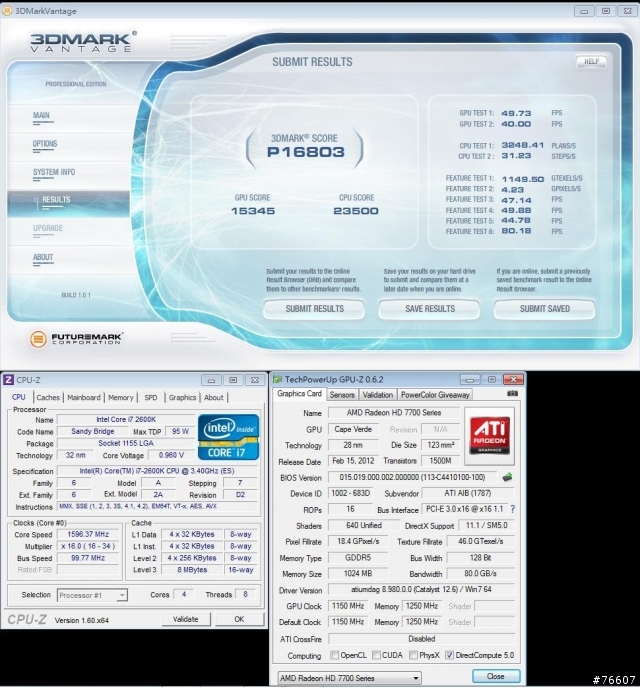Close the GPU-Z window with red X
Screen dimensions: 640x688
[513, 379]
